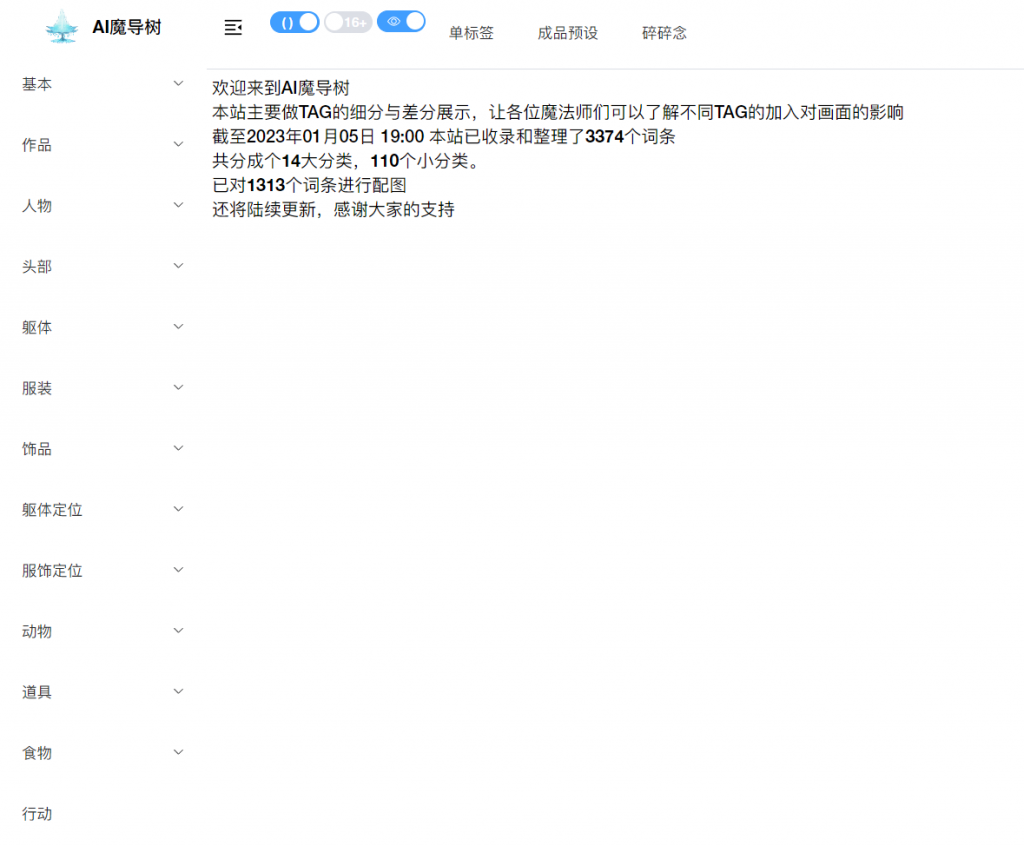Click the AI魔导树 tree logo icon

click(61, 27)
